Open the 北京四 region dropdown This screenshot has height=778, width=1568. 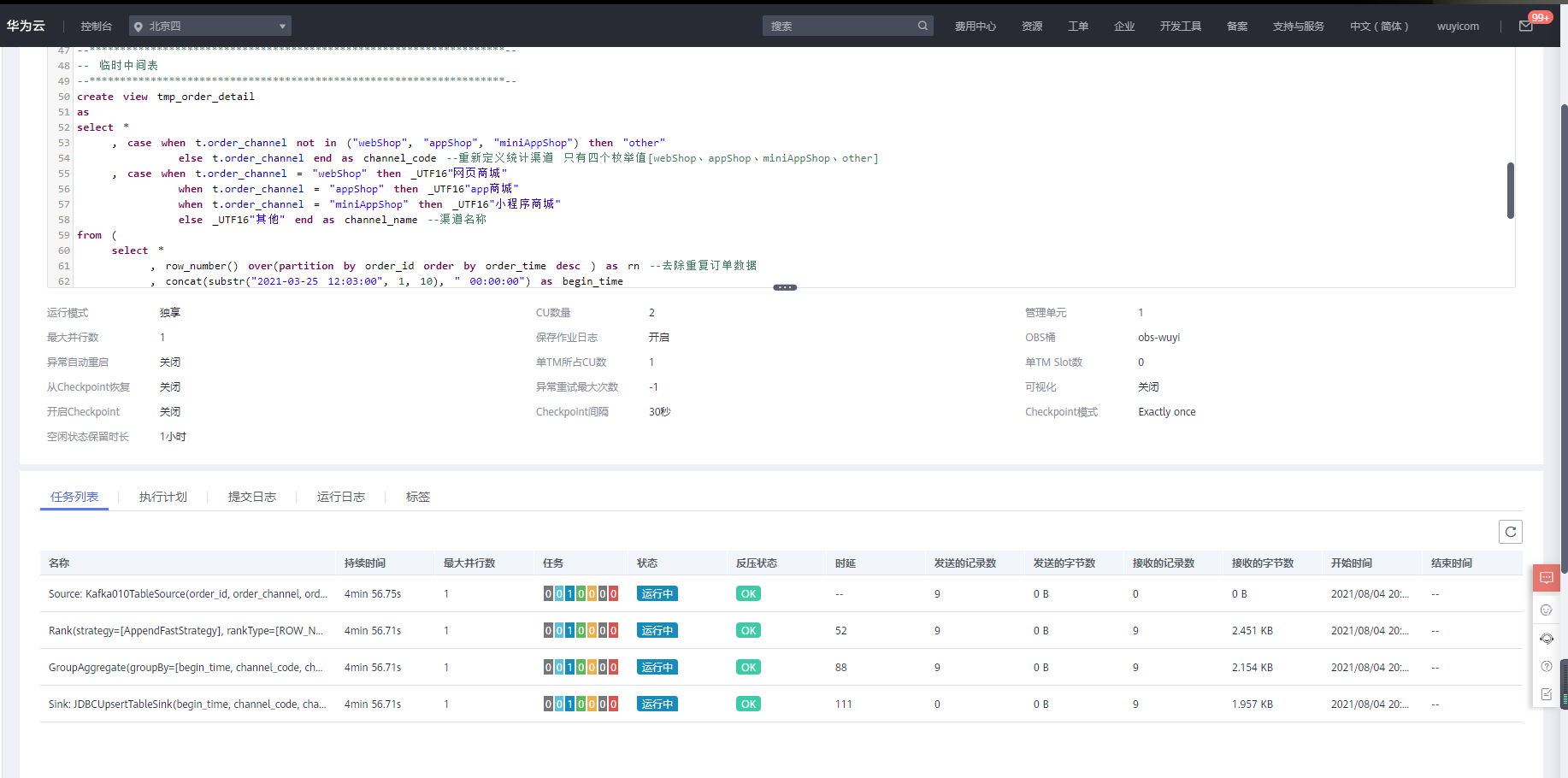pos(210,27)
